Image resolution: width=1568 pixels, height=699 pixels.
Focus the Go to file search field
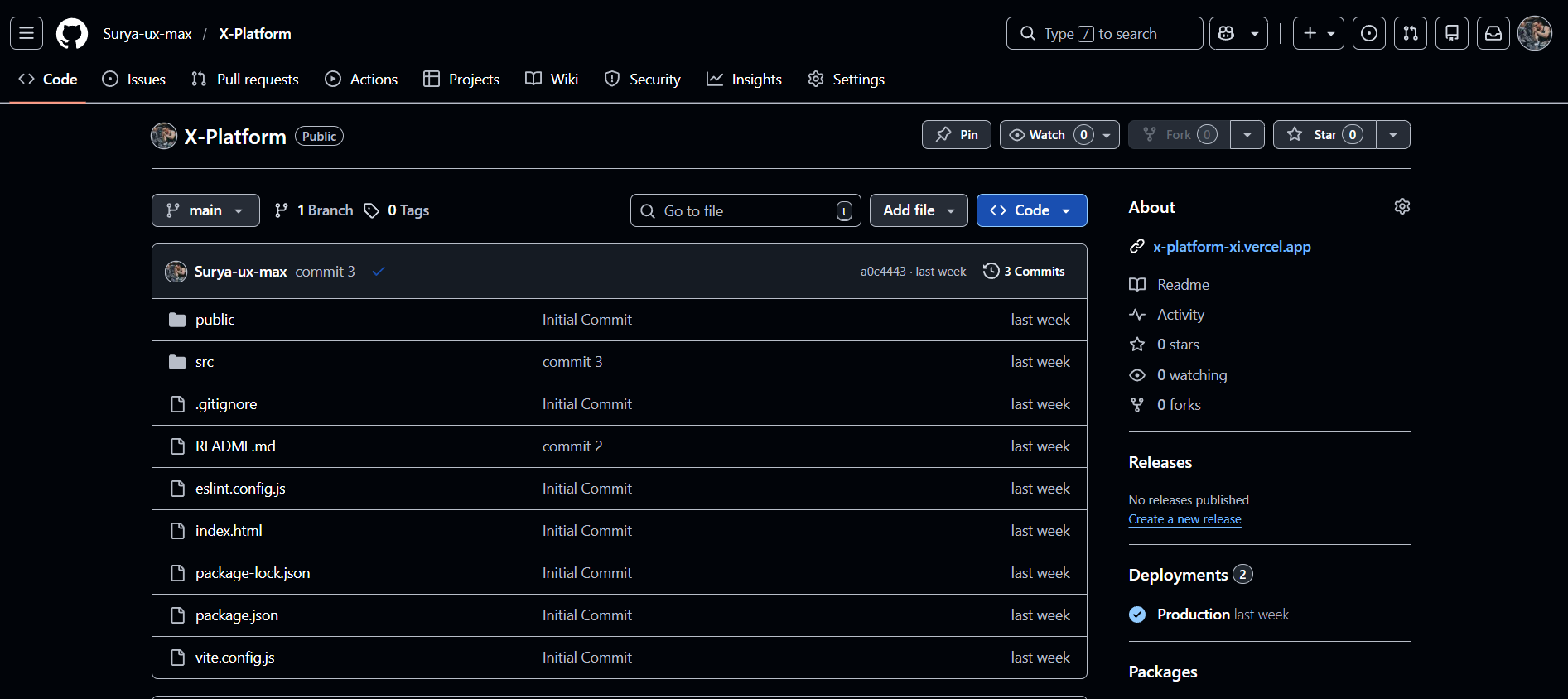(745, 210)
